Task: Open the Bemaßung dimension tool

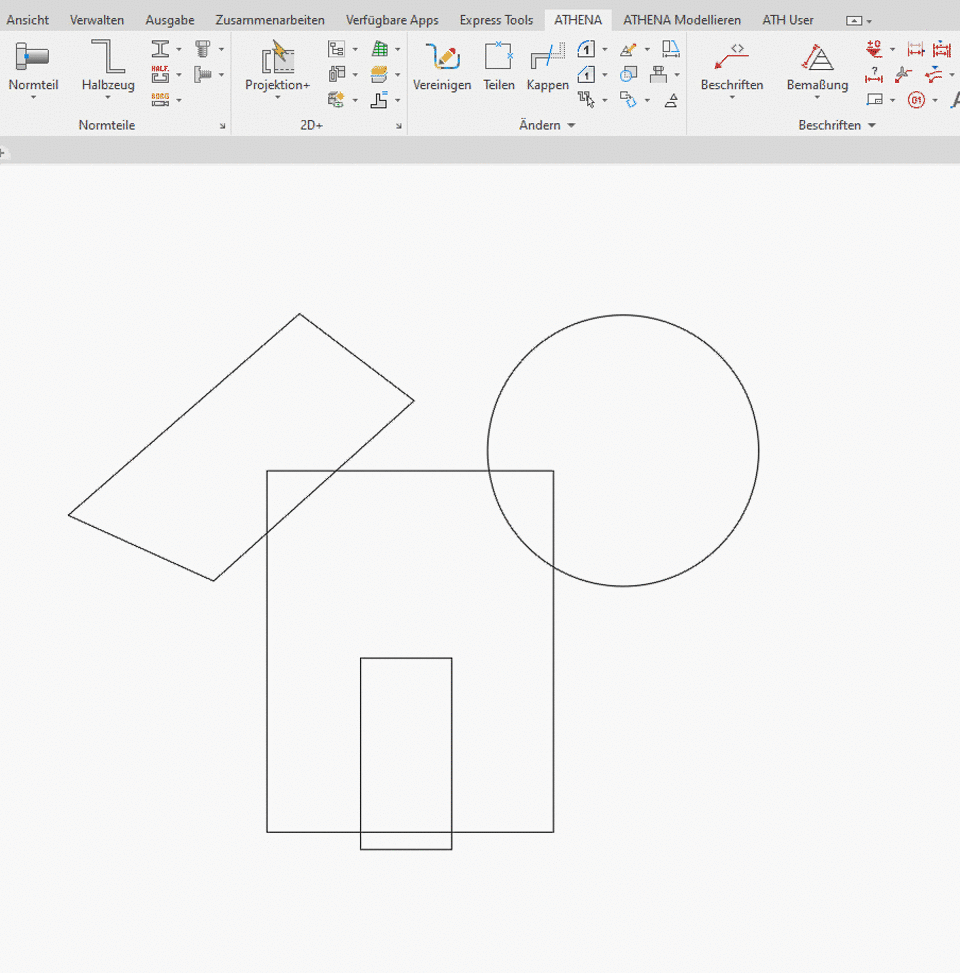Action: pyautogui.click(x=817, y=57)
